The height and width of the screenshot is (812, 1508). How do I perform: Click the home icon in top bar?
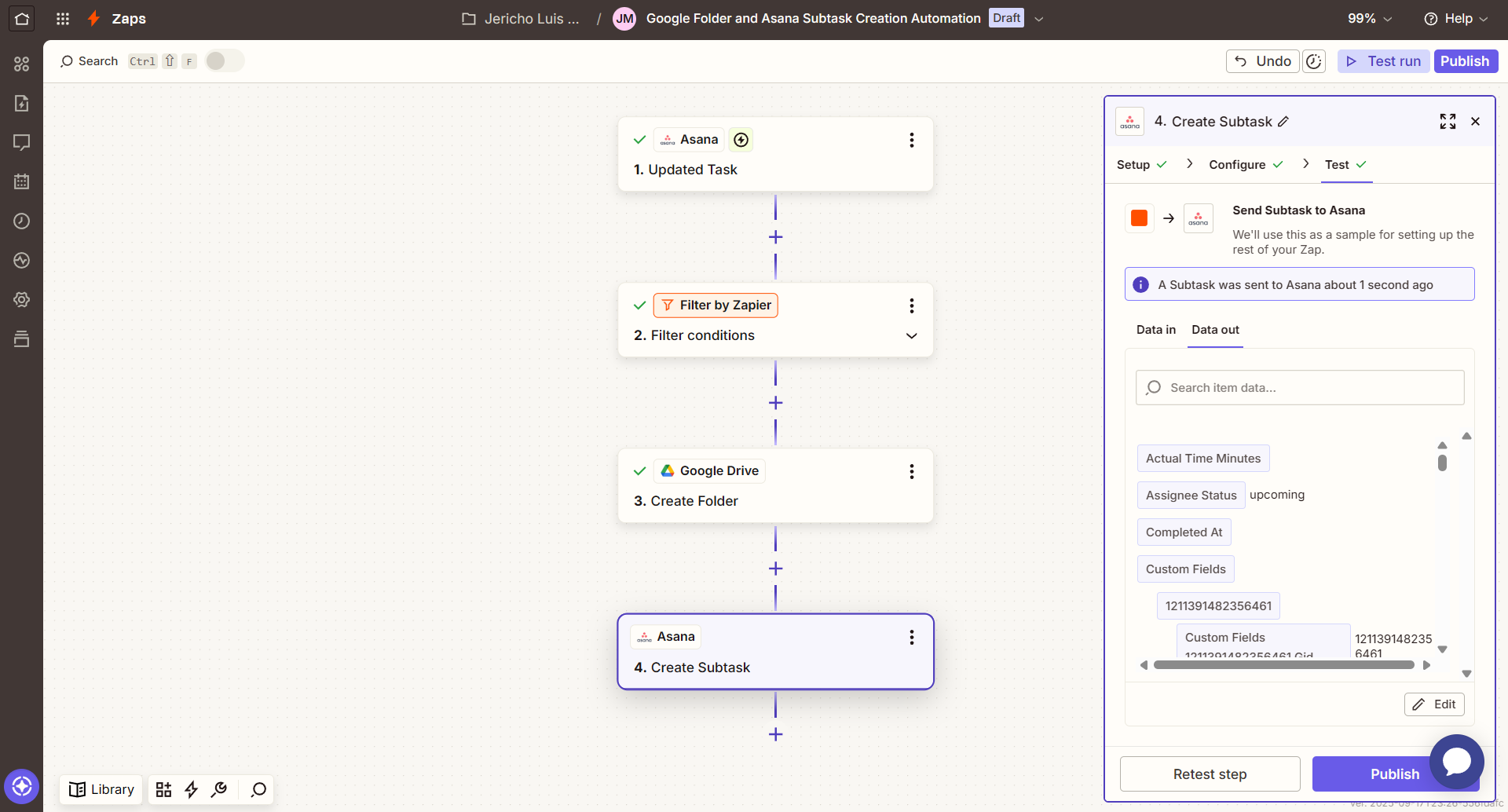[21, 19]
